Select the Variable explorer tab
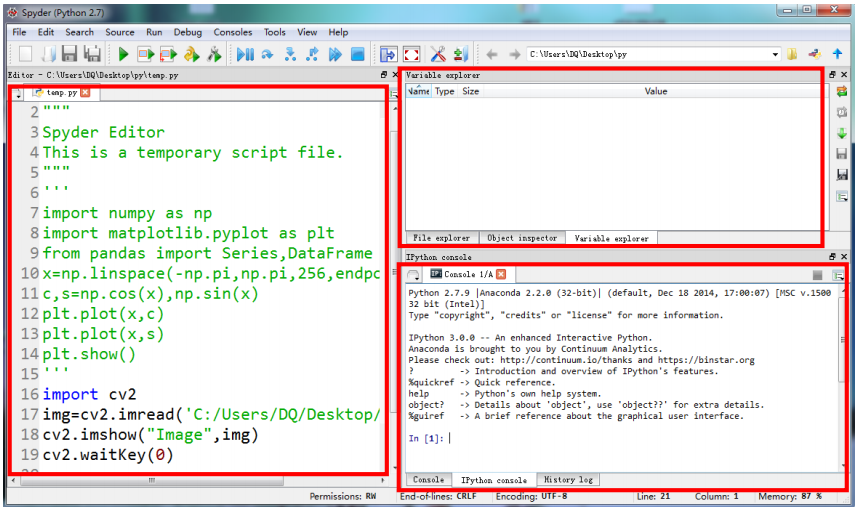This screenshot has height=510, width=857. click(x=611, y=238)
